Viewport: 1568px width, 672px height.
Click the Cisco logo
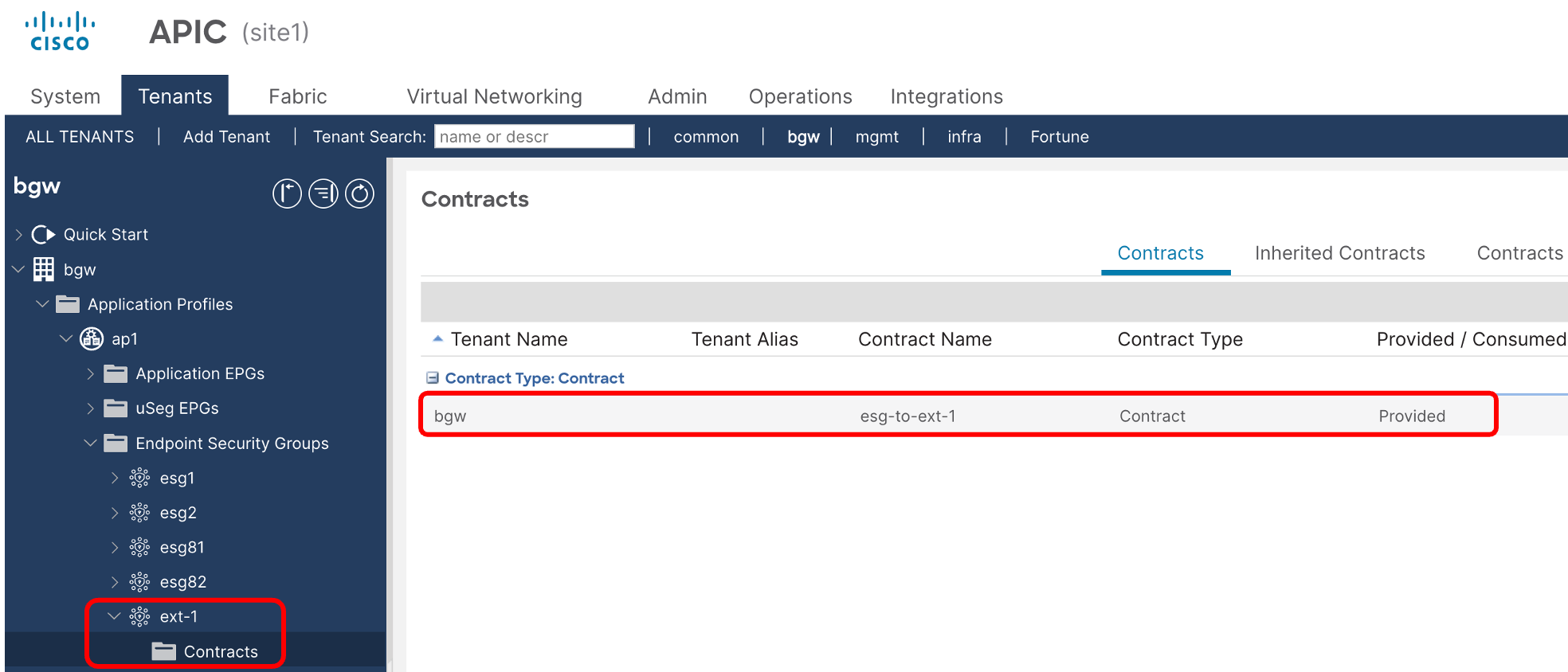pyautogui.click(x=60, y=32)
